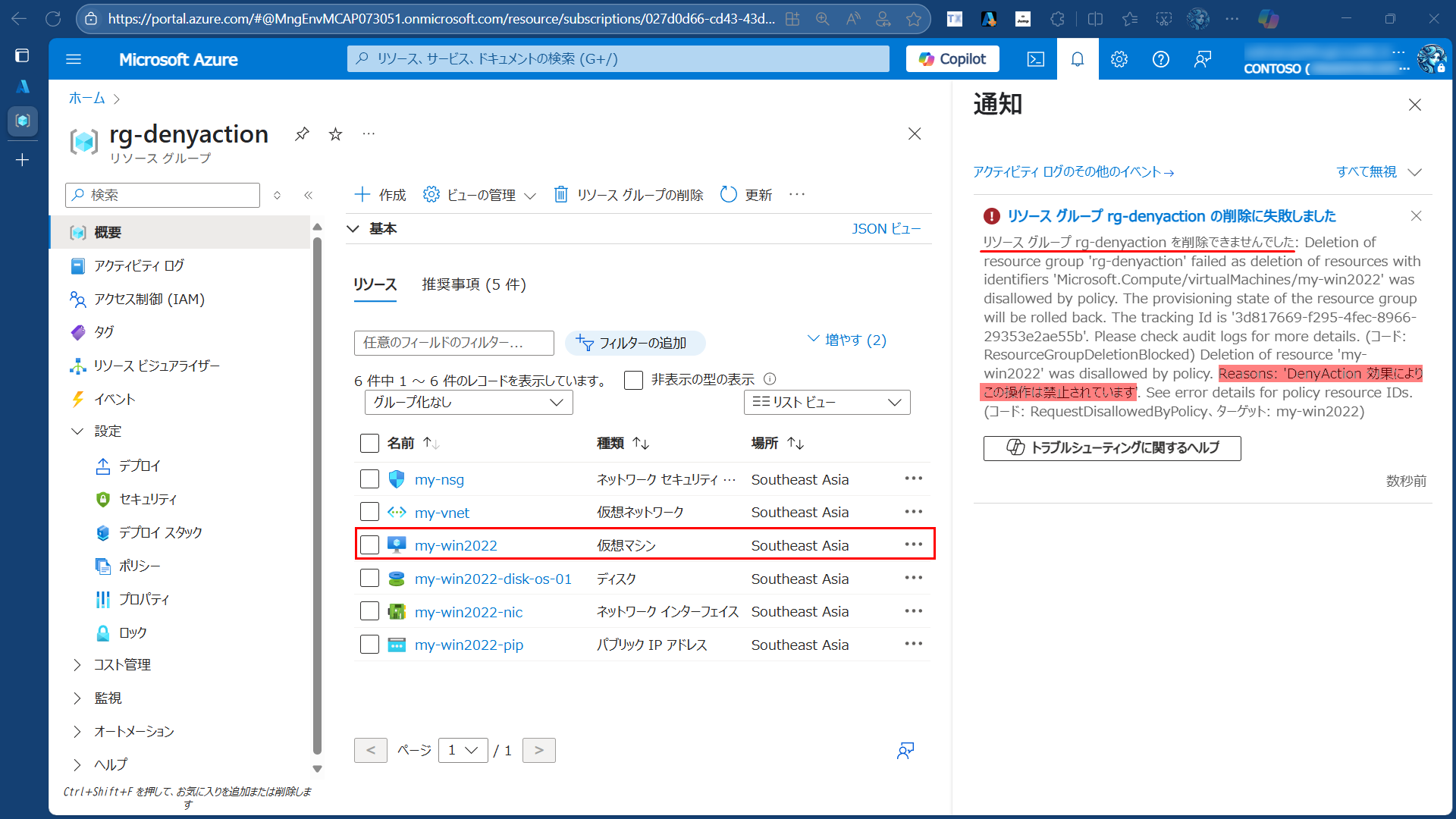Click the help question mark icon
Screen dimensions: 1456x819
point(1160,59)
